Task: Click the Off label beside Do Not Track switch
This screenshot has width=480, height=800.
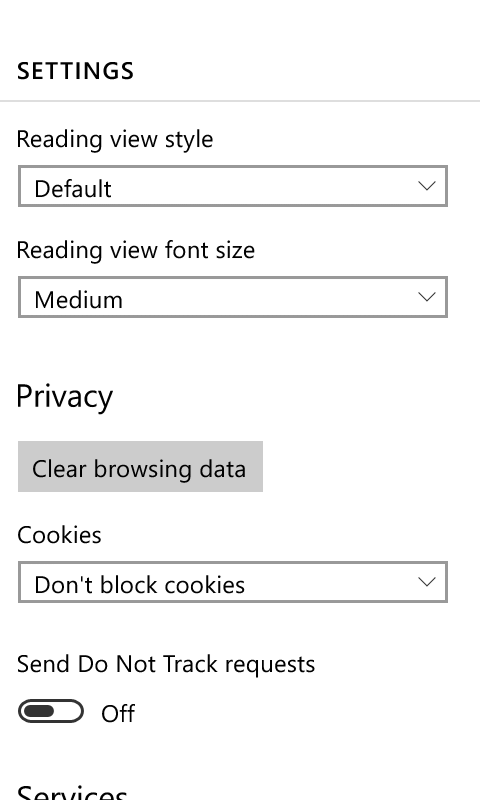Action: click(x=118, y=713)
